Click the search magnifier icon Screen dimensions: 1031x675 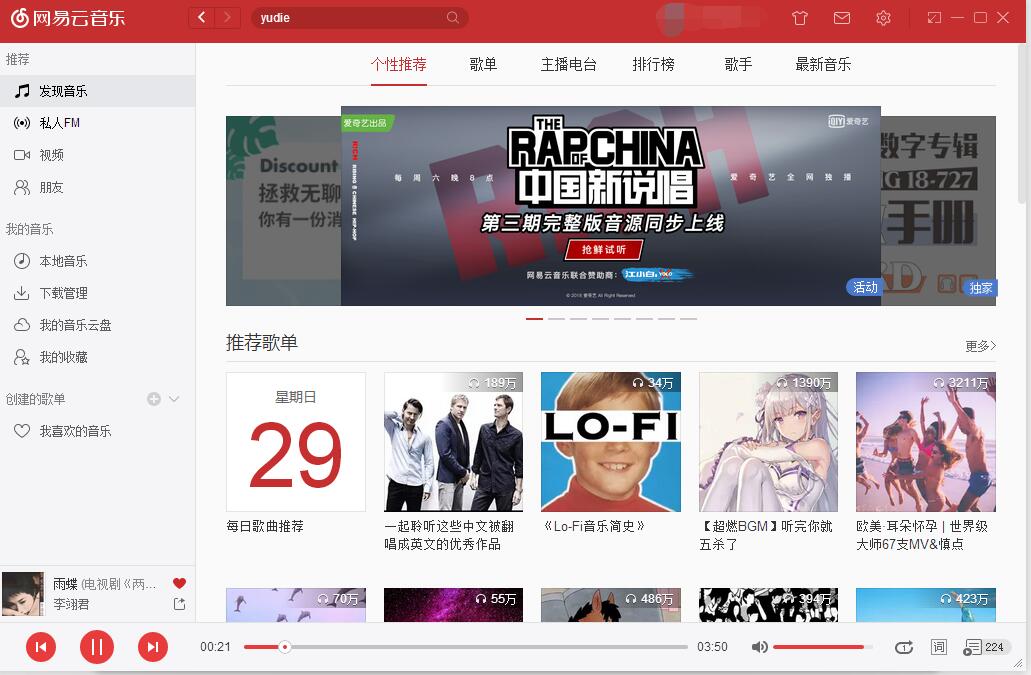coord(453,18)
